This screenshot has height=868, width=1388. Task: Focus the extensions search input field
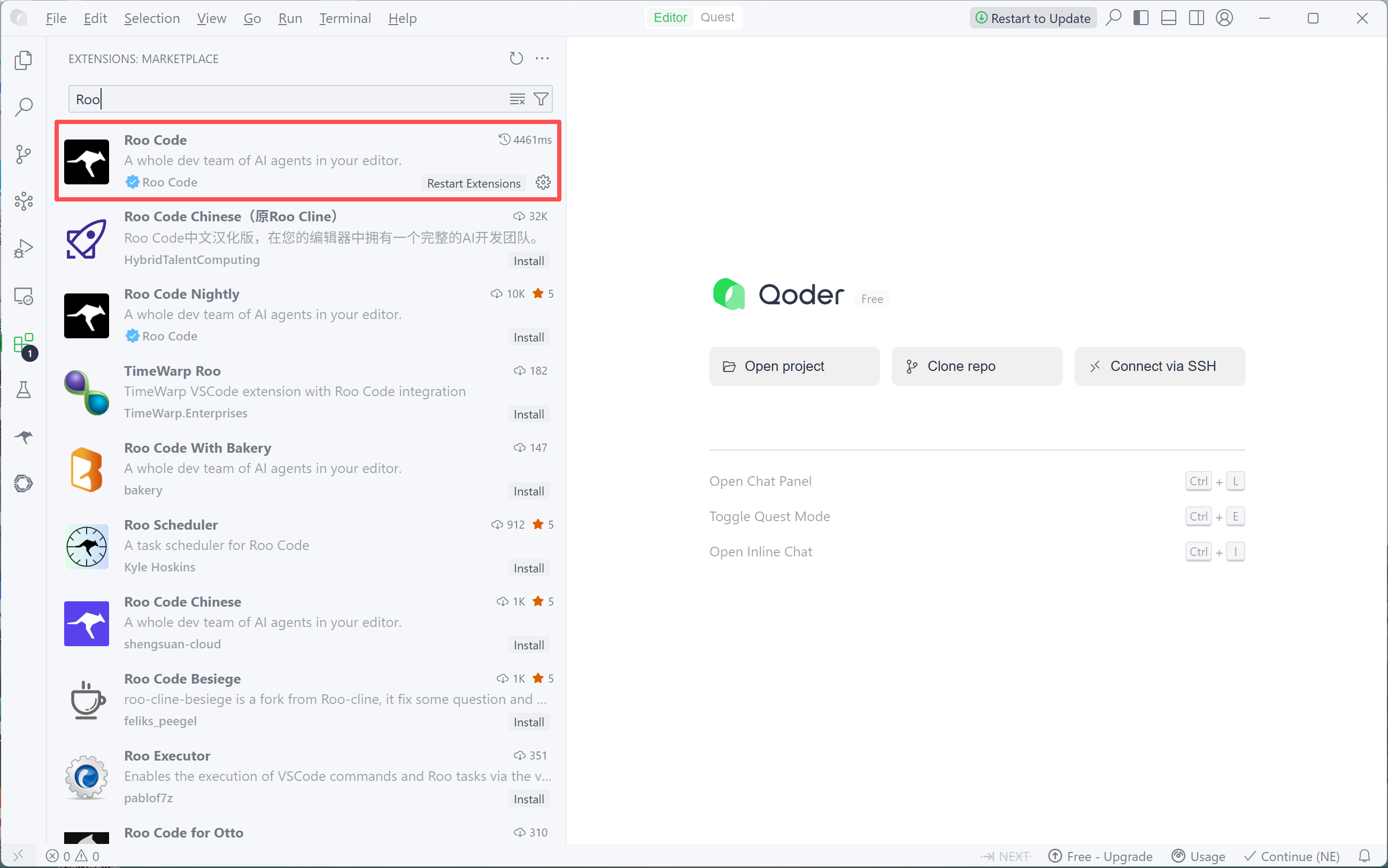287,99
